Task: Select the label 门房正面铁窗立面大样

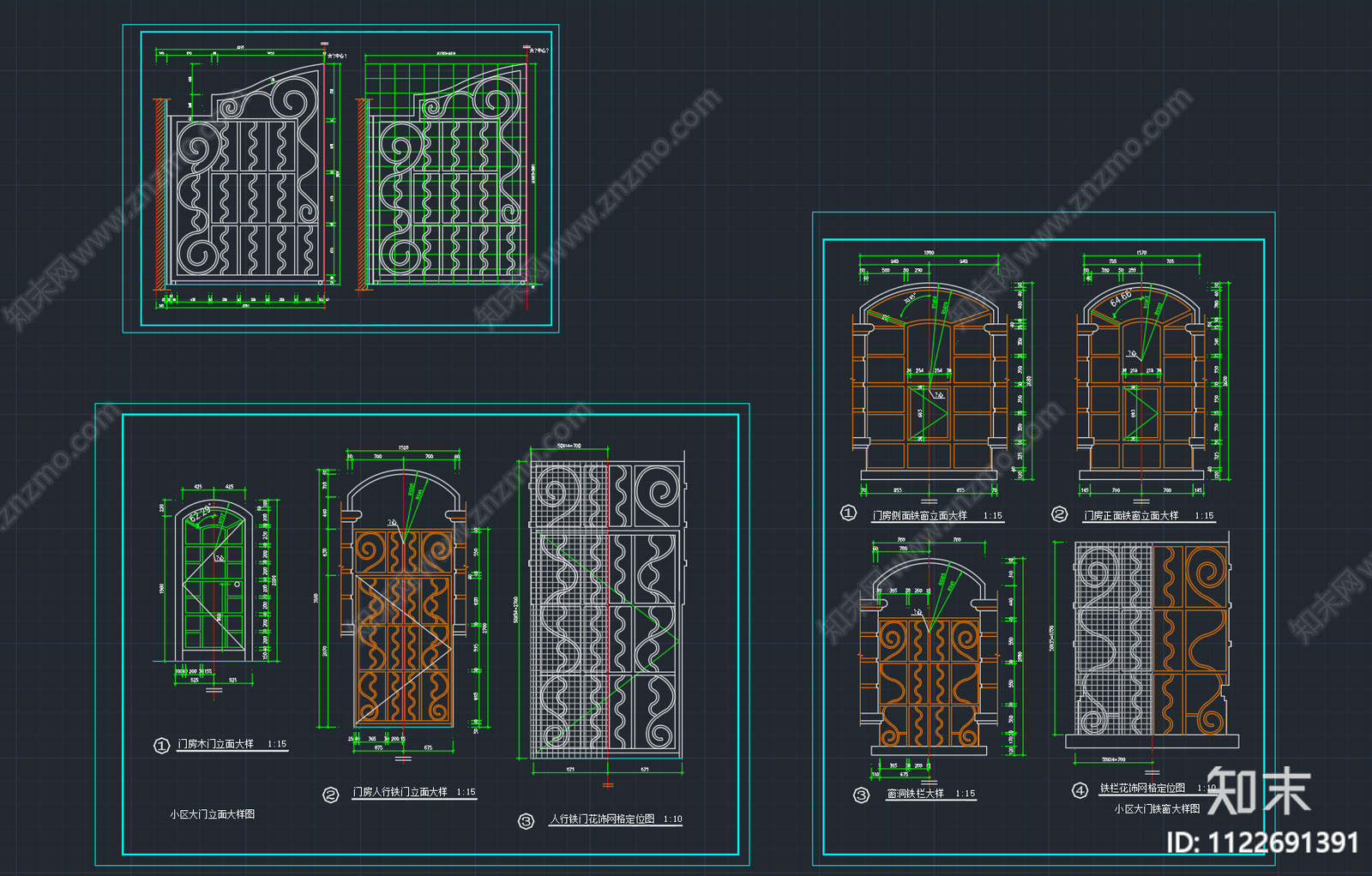Action: click(x=1131, y=515)
